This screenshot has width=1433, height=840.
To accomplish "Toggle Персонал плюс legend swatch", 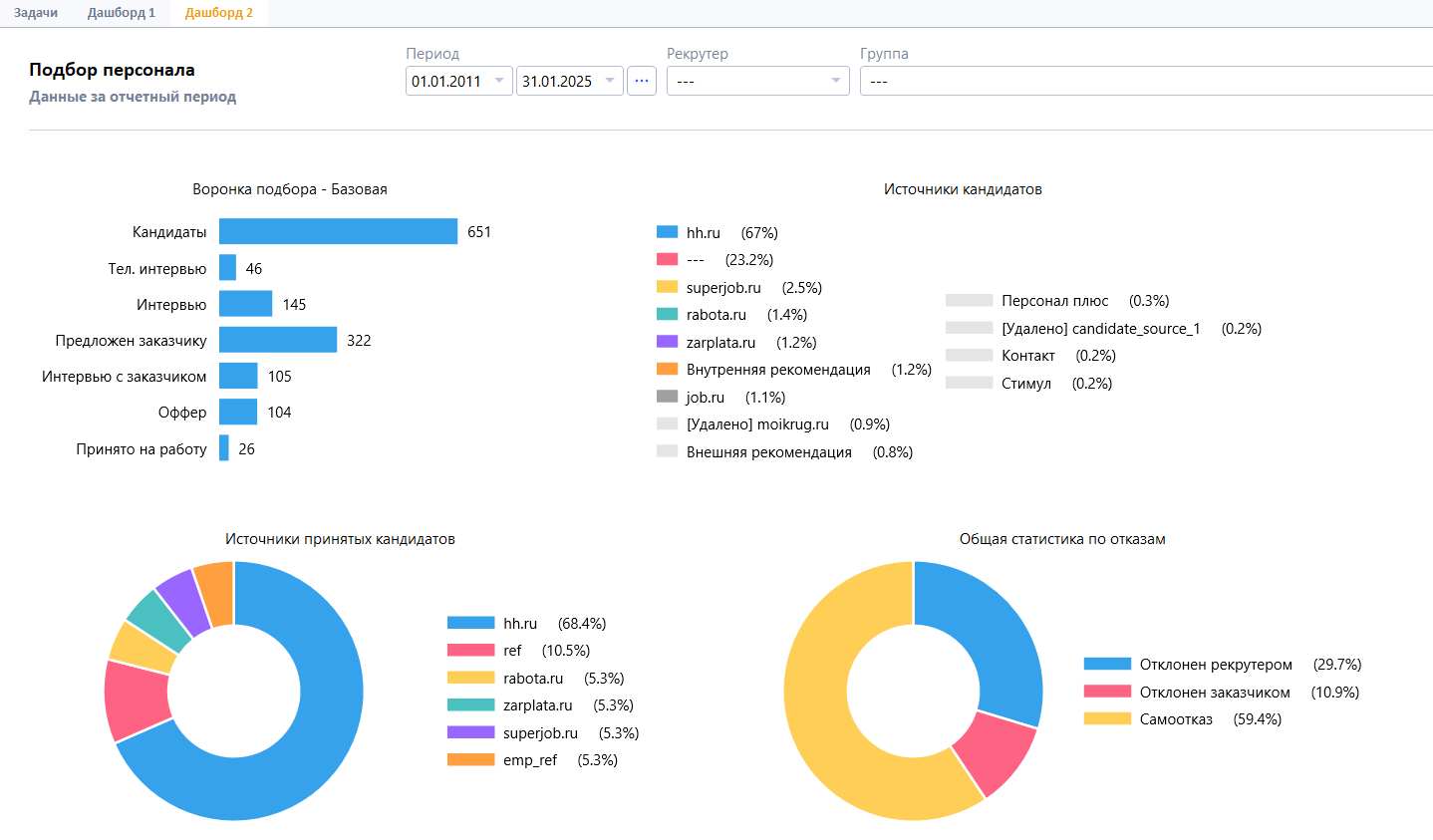I will (970, 300).
